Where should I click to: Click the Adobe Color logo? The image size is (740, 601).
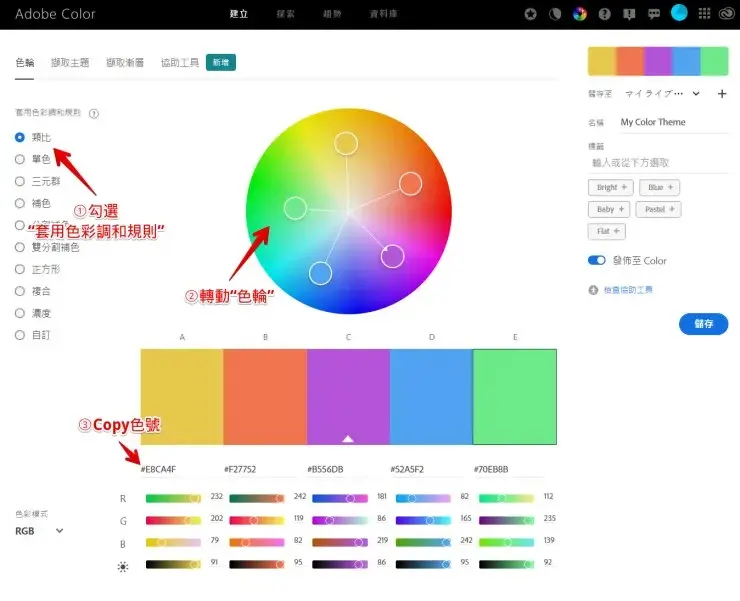55,14
